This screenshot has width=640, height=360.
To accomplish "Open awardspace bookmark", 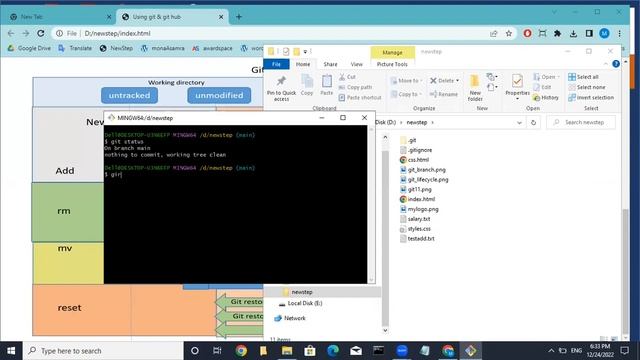I will coord(212,48).
